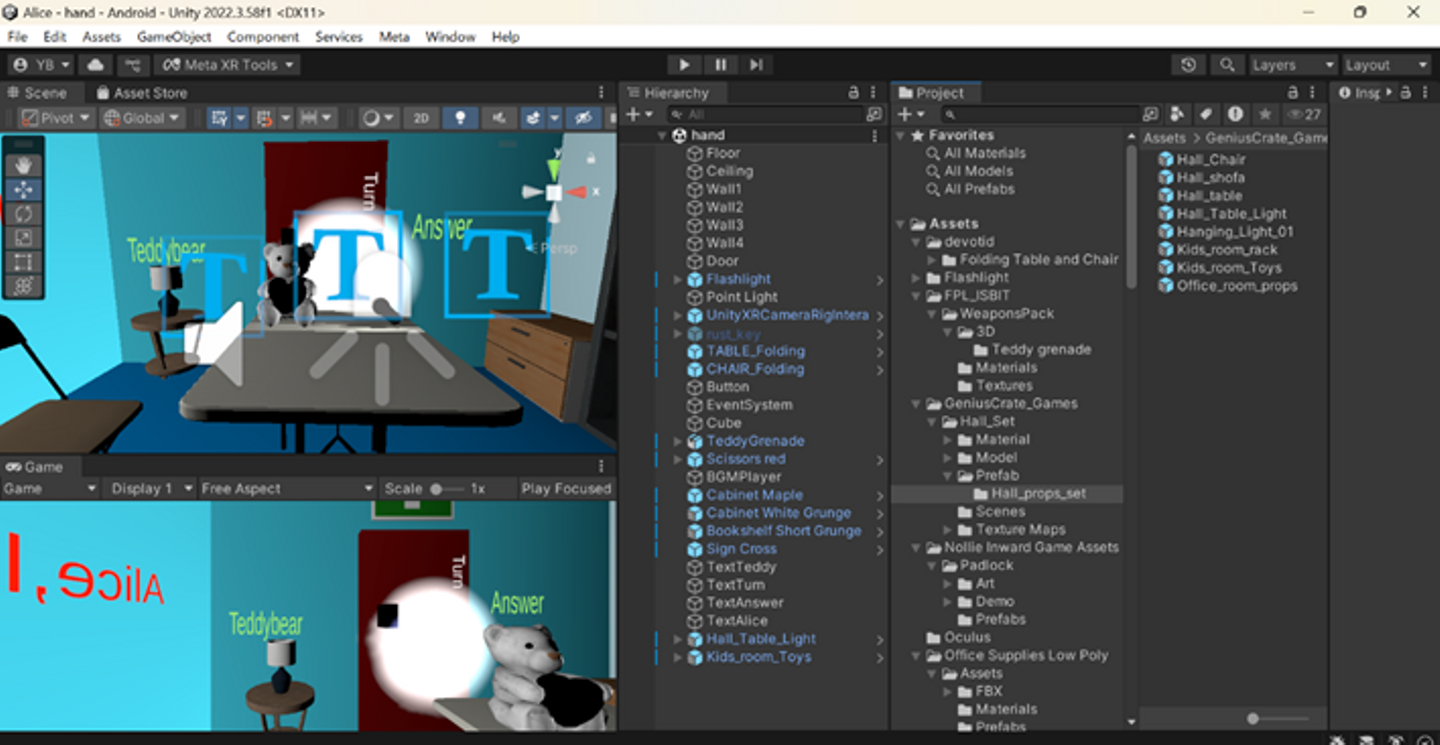Click the global search magnifier icon
Screen dimensions: 1440x745
tap(1226, 65)
